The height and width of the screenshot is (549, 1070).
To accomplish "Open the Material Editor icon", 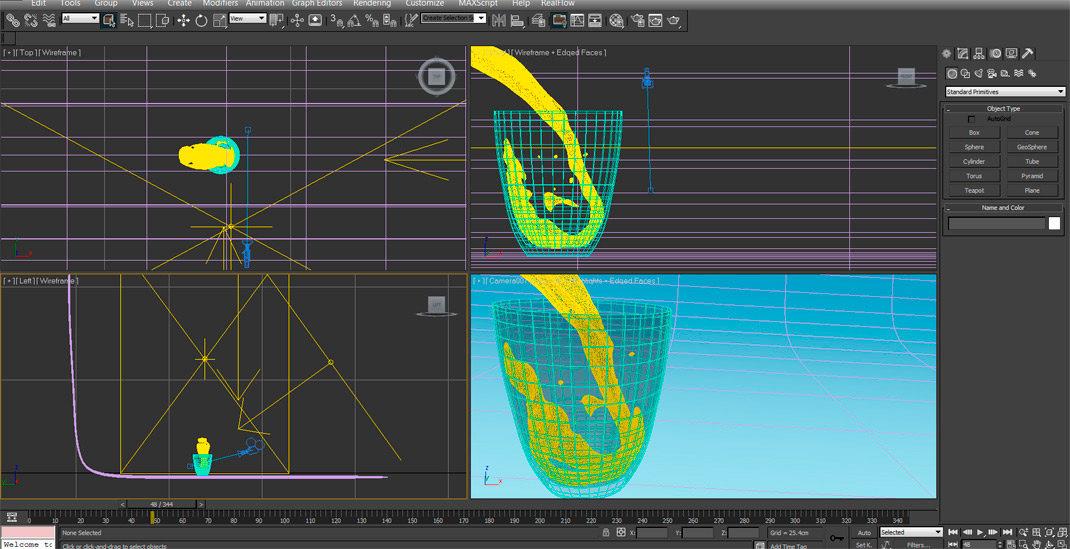I will click(x=616, y=20).
